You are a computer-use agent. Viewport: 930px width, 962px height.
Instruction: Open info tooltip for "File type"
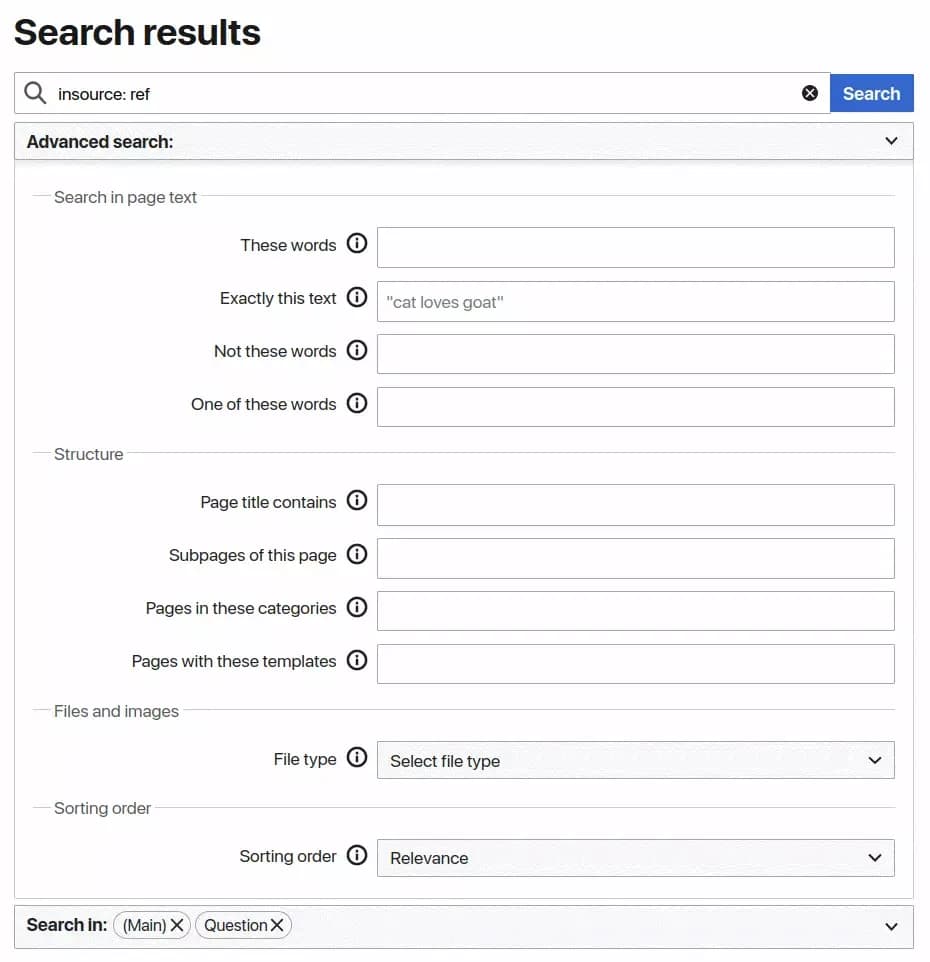click(357, 758)
